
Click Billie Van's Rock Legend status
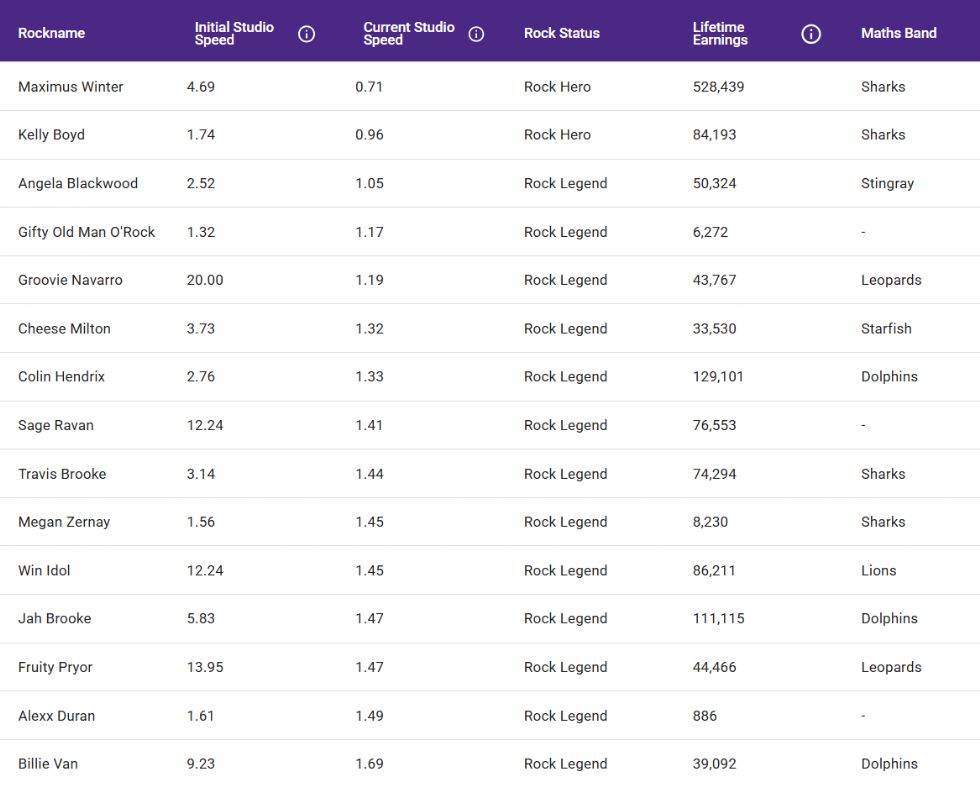[565, 764]
